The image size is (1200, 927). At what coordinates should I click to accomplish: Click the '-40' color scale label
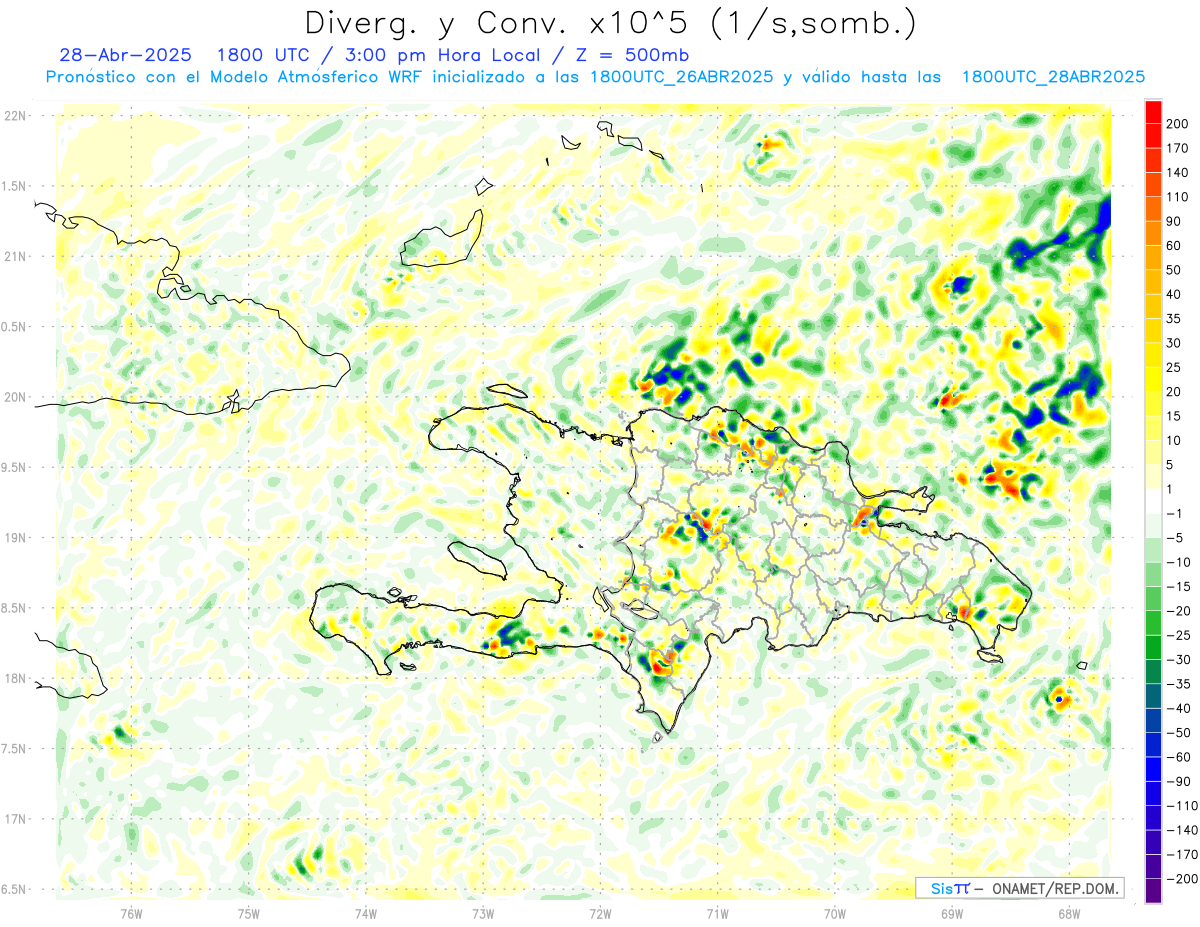pyautogui.click(x=1177, y=708)
